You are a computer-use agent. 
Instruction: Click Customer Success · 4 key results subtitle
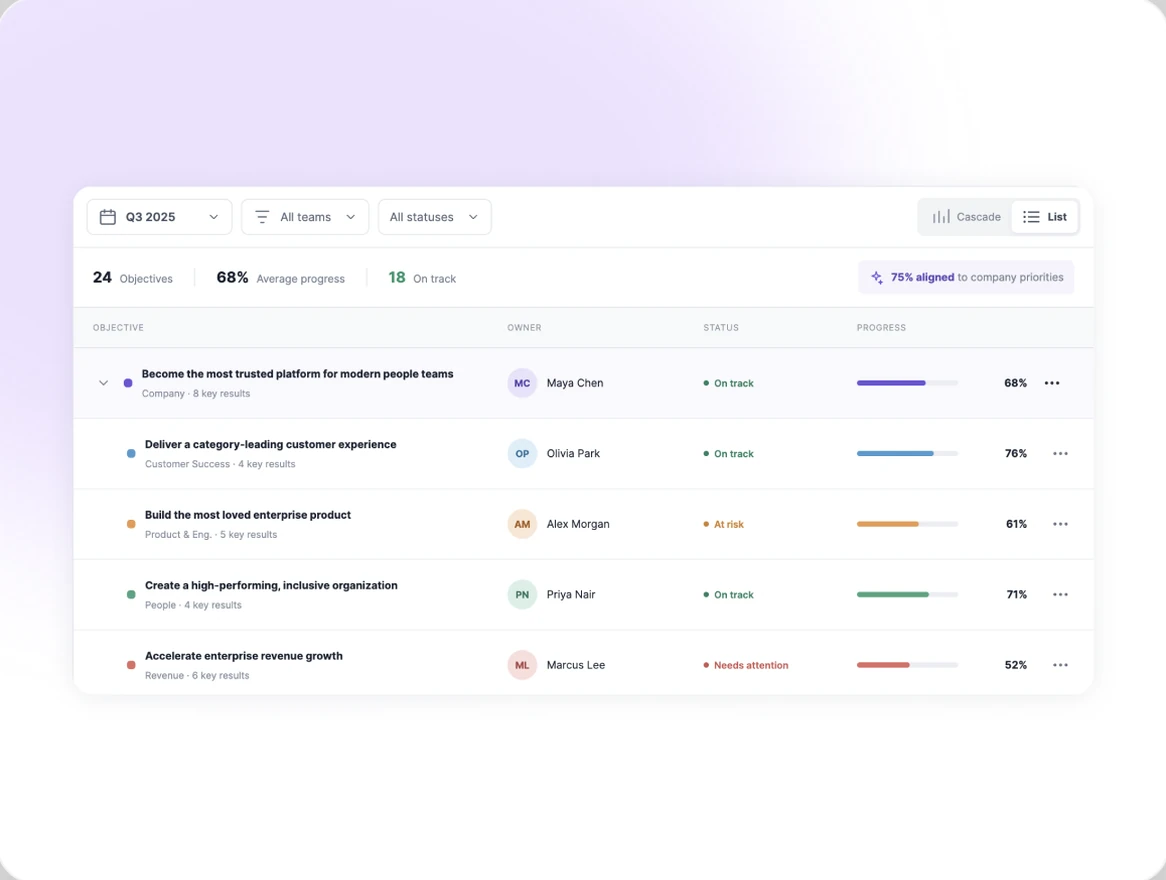[220, 464]
